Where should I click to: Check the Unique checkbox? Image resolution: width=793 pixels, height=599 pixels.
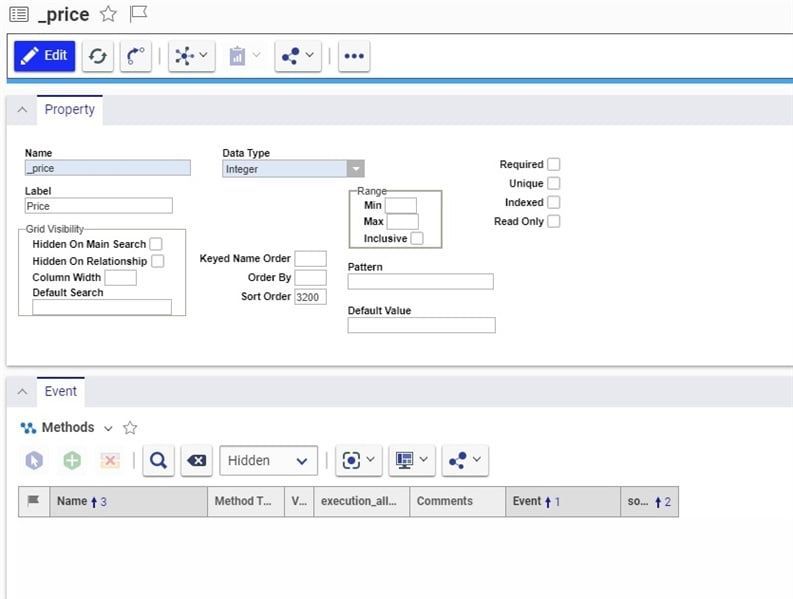pos(554,183)
